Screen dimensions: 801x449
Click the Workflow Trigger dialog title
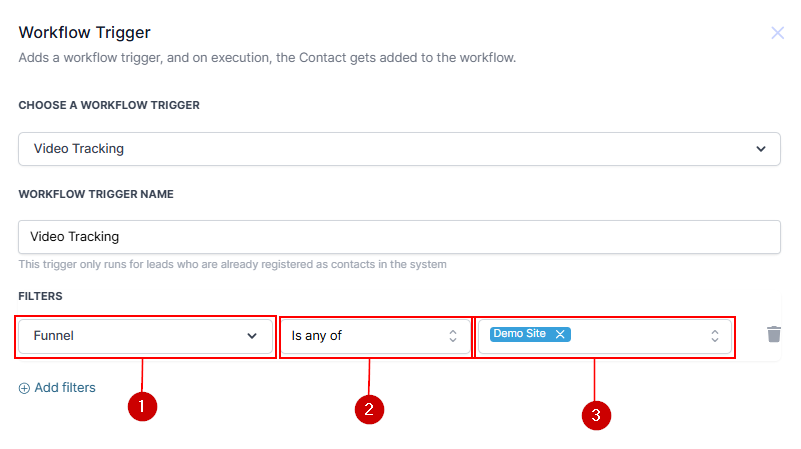(85, 33)
